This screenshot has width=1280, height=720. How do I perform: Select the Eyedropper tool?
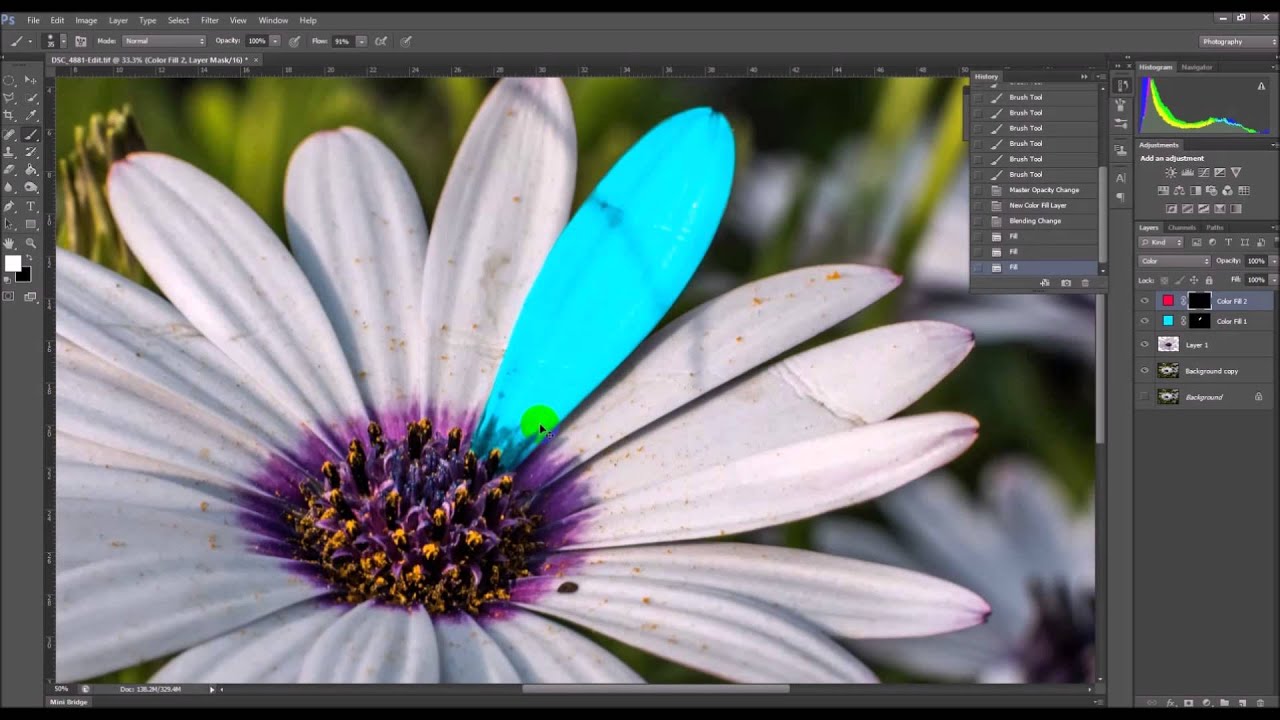tap(30, 116)
